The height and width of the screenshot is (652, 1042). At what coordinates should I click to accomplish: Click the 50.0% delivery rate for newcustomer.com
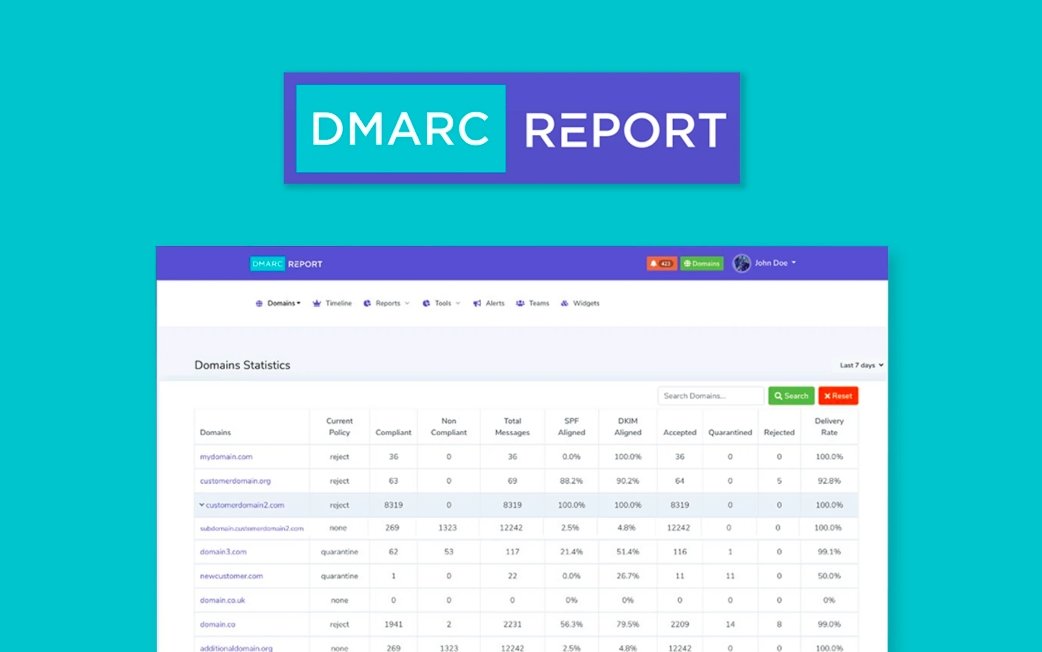click(829, 576)
